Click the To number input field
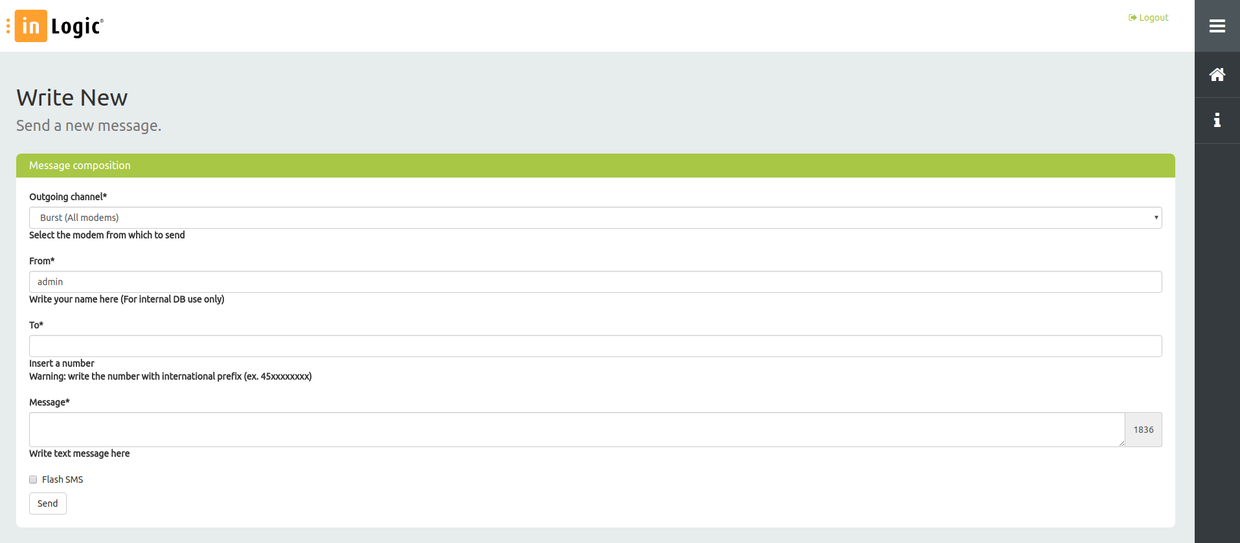This screenshot has width=1240, height=543. point(595,346)
